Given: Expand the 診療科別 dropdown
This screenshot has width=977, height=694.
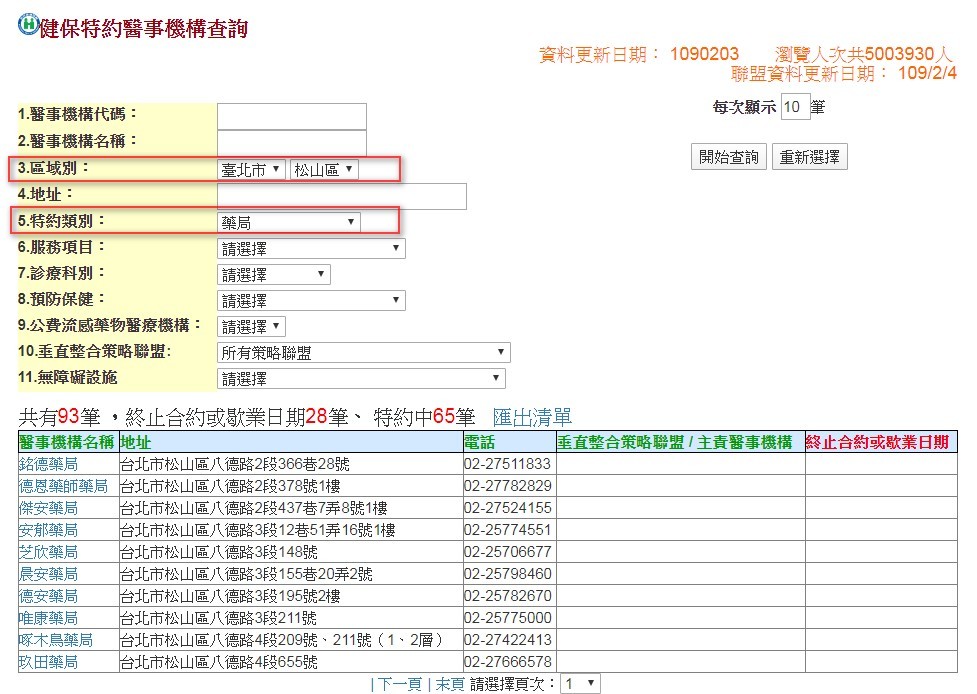Looking at the screenshot, I should (x=273, y=274).
